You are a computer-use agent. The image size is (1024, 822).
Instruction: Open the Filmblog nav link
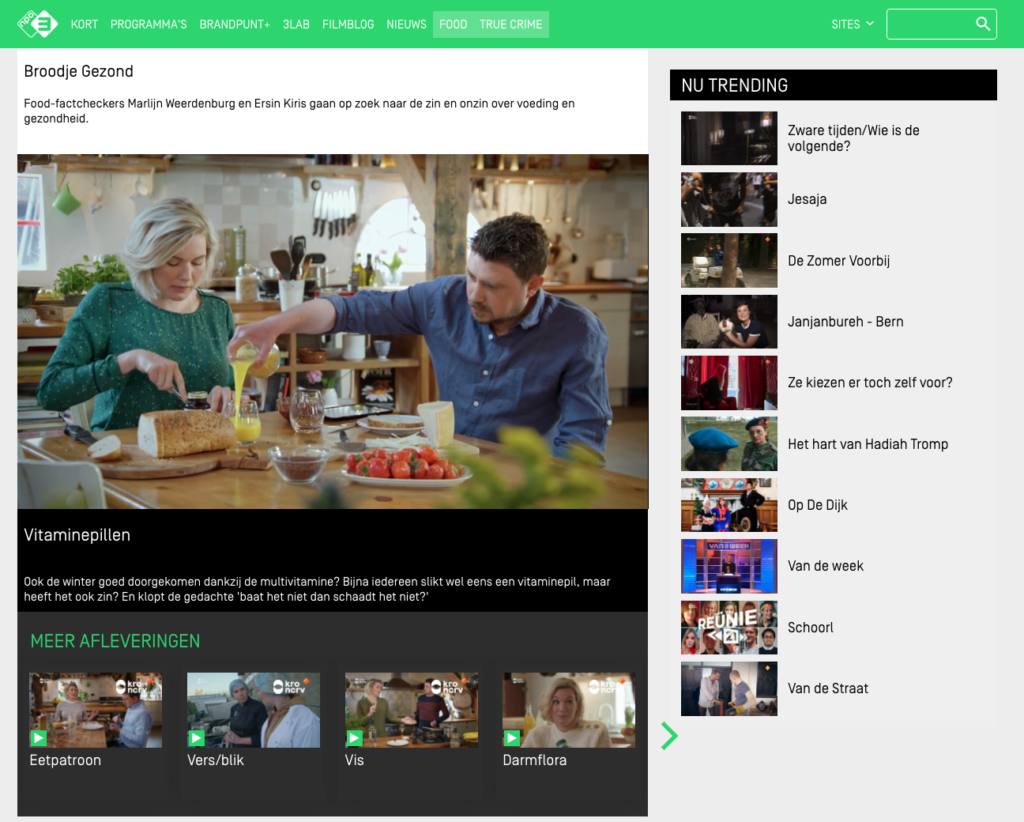click(348, 24)
